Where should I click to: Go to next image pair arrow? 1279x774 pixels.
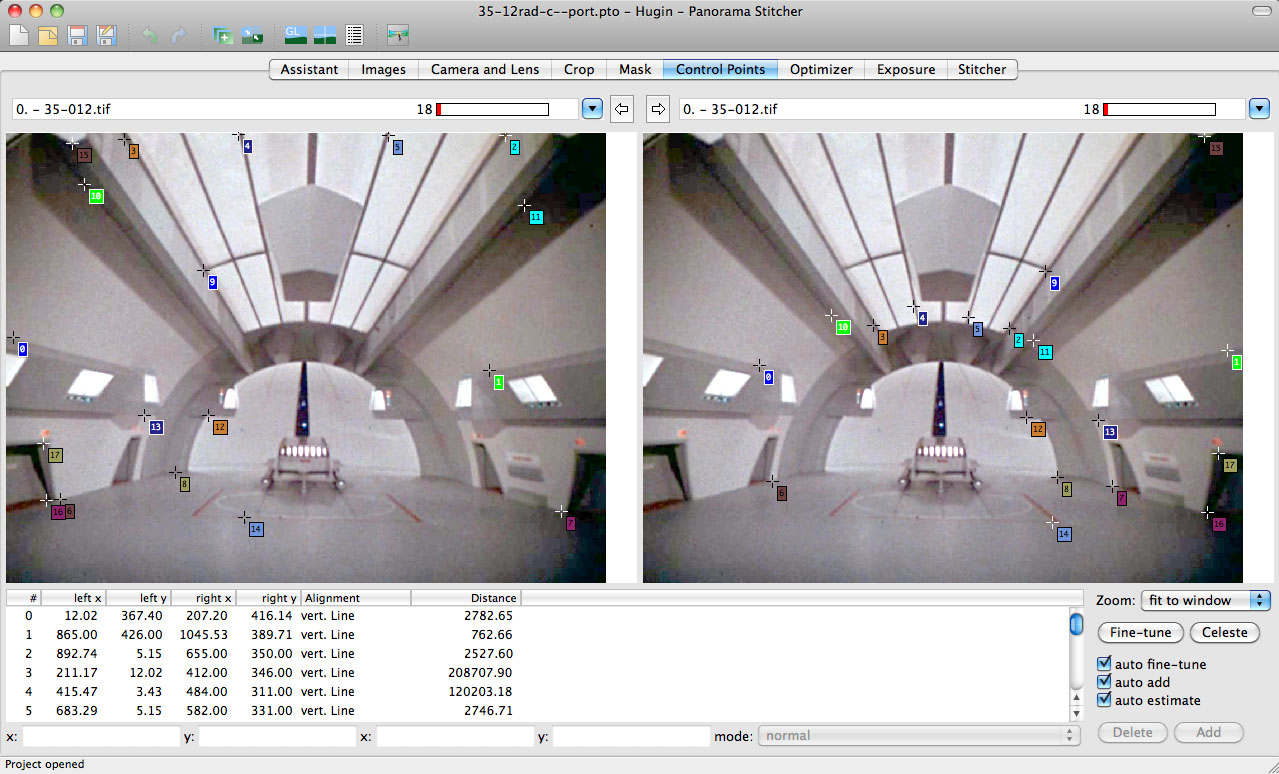click(658, 108)
